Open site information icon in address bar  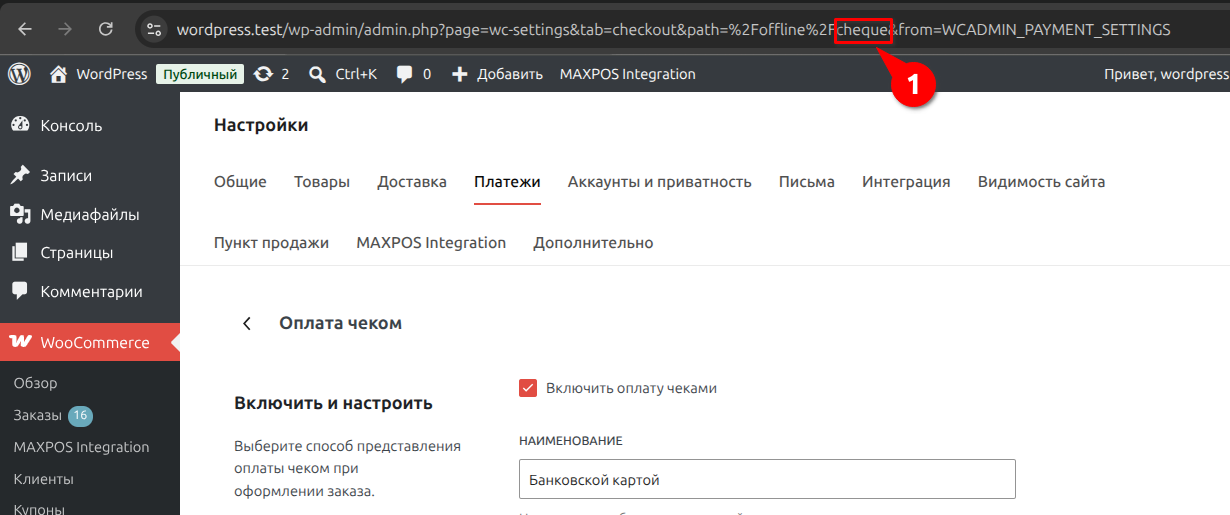tap(153, 29)
